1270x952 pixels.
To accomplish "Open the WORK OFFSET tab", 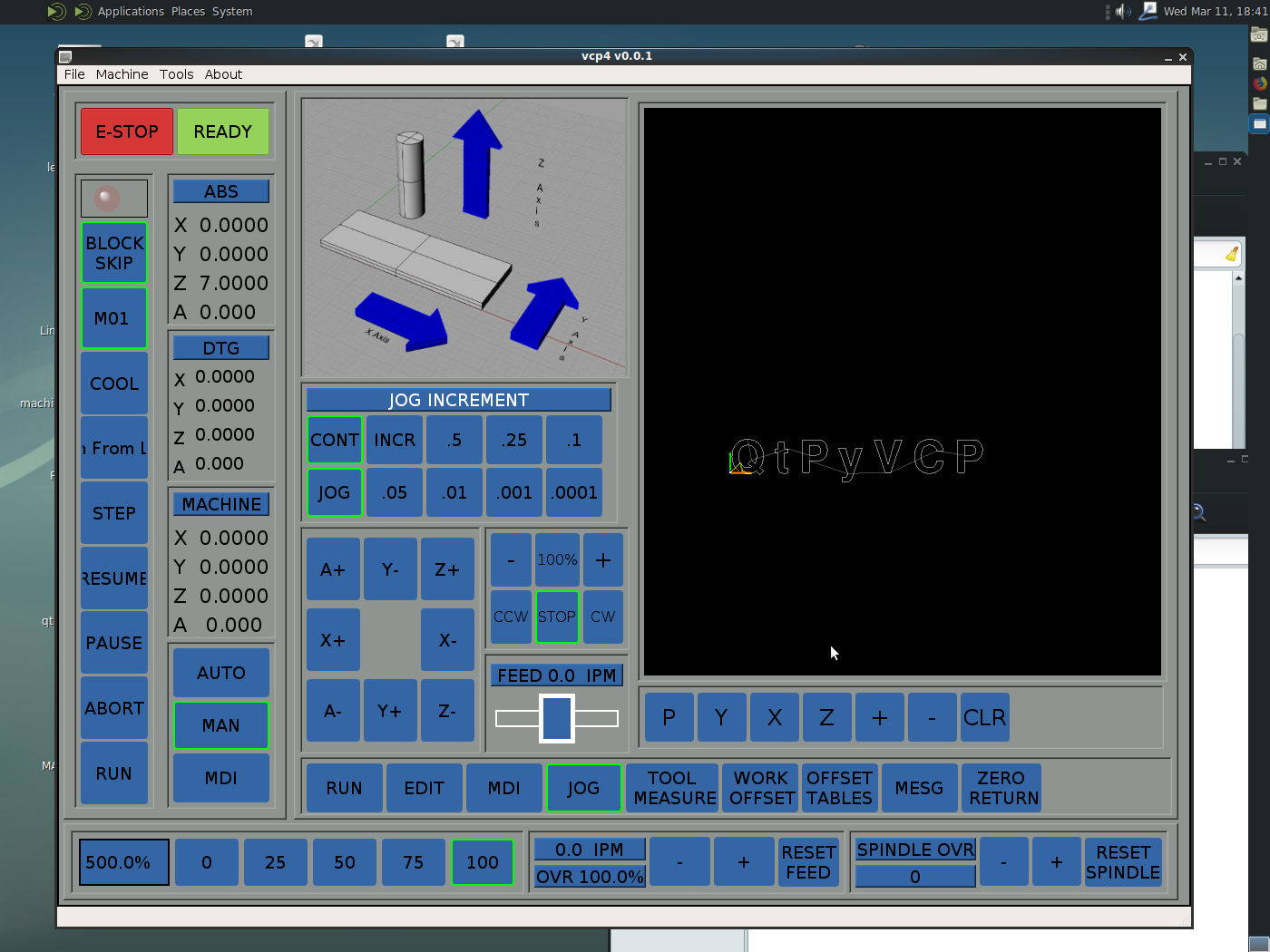I will tap(761, 788).
